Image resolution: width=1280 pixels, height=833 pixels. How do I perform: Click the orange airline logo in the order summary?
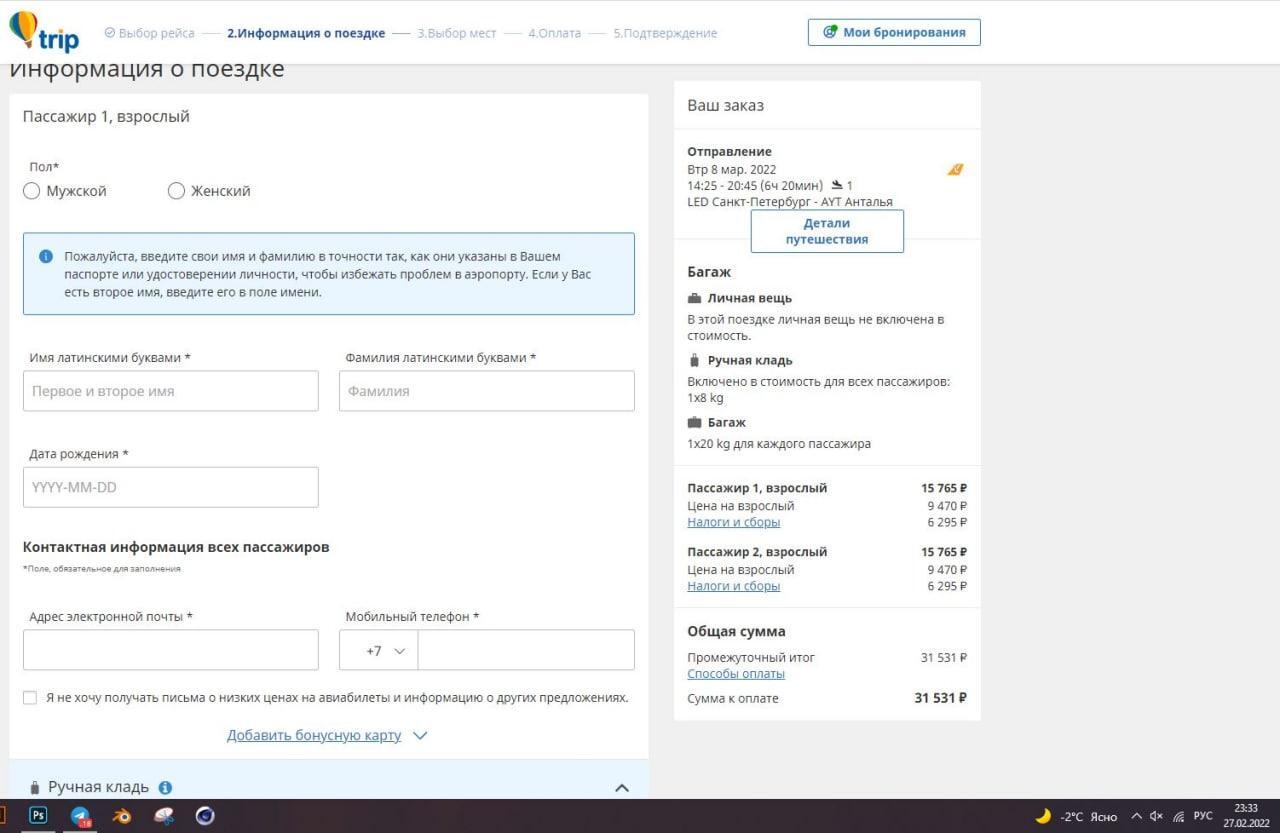(x=955, y=170)
